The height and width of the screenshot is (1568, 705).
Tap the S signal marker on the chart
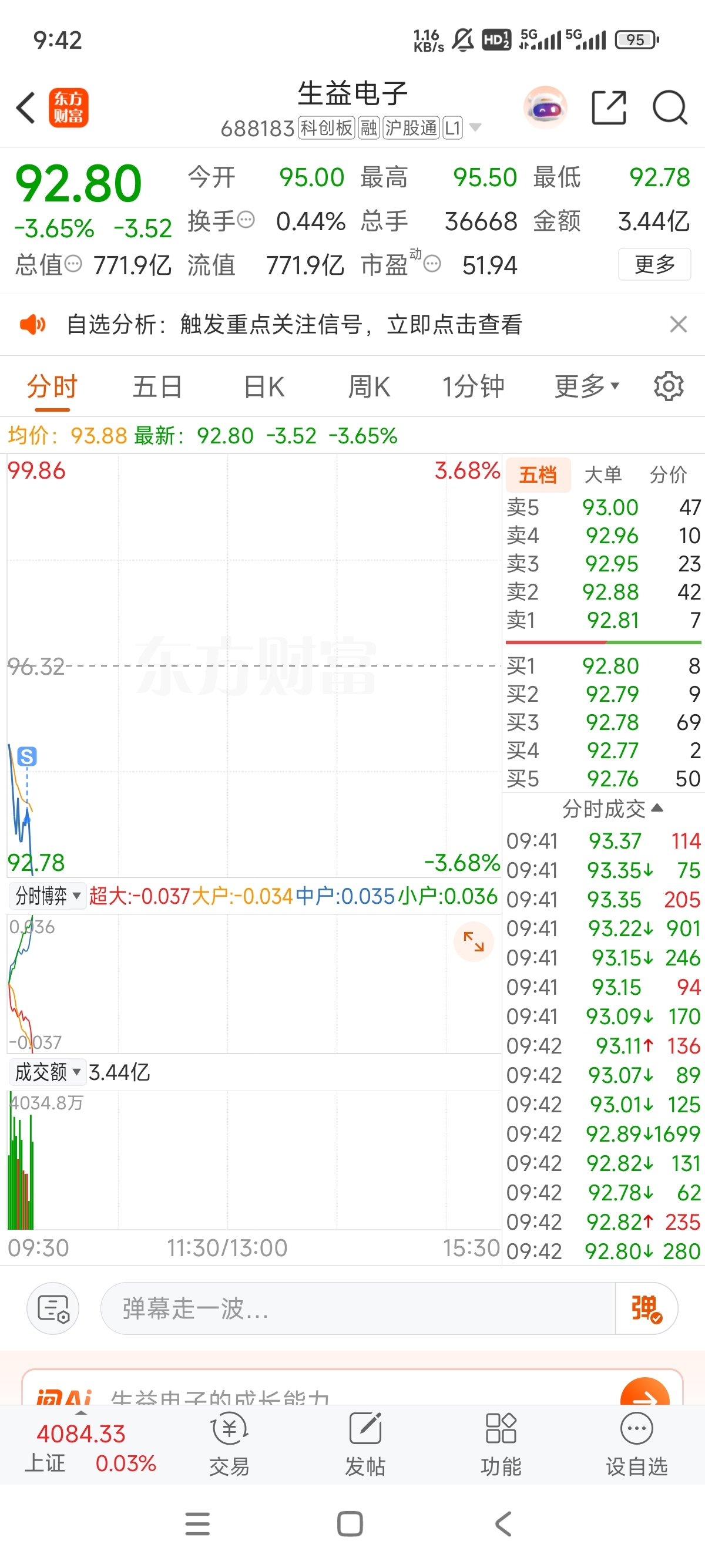point(27,756)
